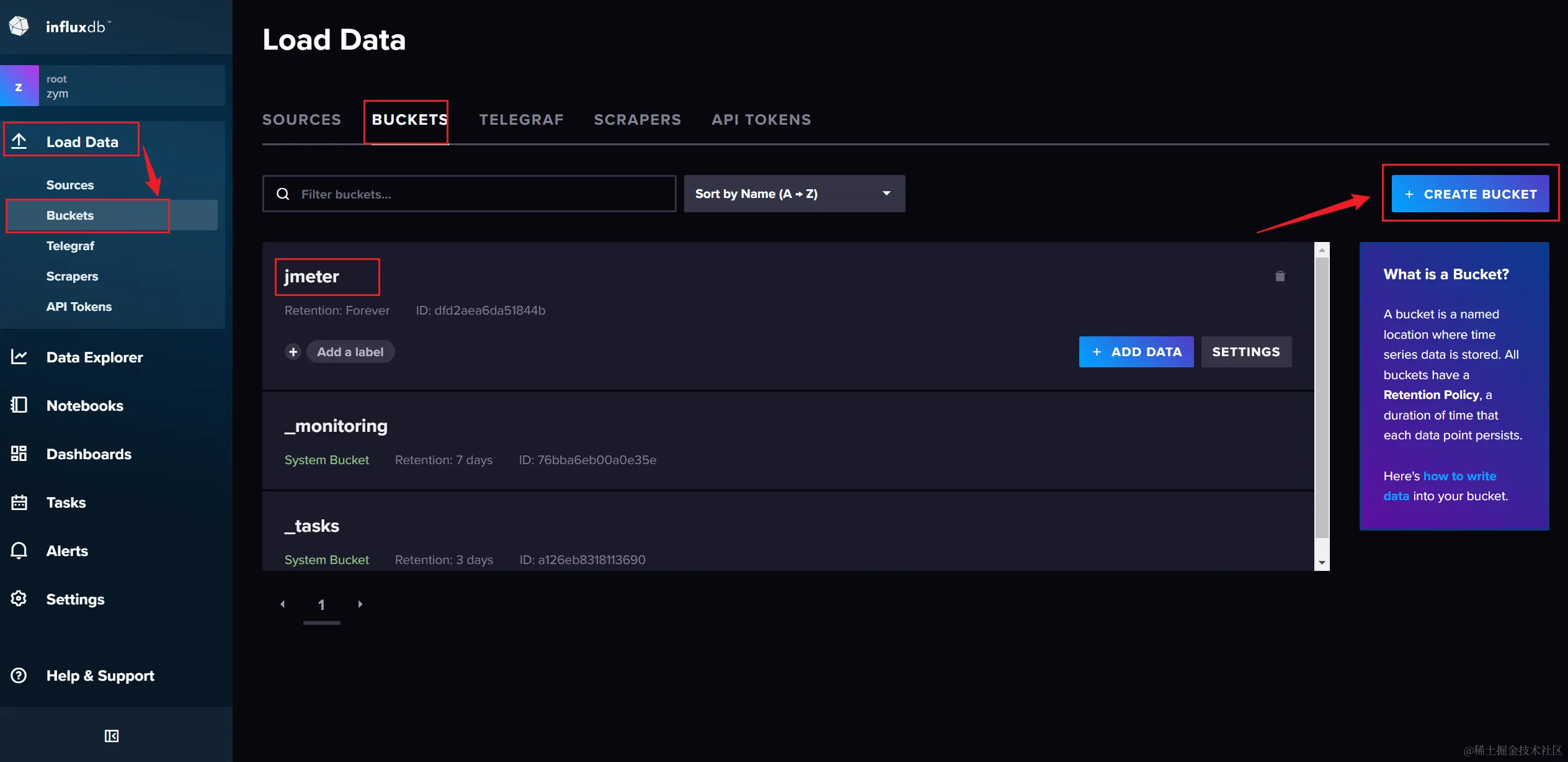1568x762 pixels.
Task: Open Settings via the gear icon
Action: tap(75, 599)
